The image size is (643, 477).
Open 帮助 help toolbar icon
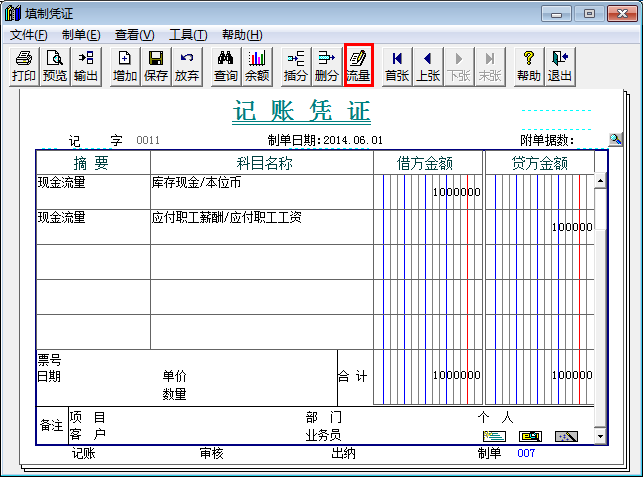pyautogui.click(x=529, y=66)
